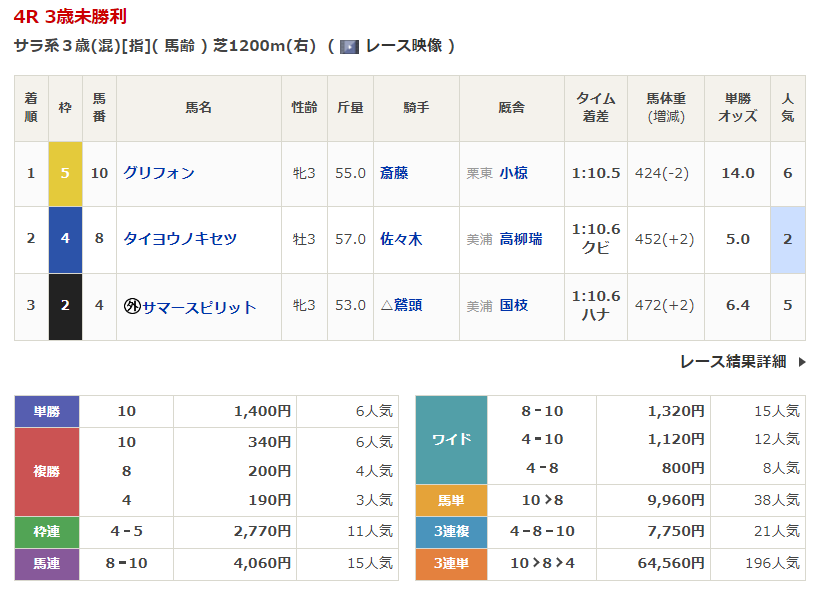This screenshot has height=590, width=821.
Task: Open jockey 佐々木's profile
Action: 401,239
